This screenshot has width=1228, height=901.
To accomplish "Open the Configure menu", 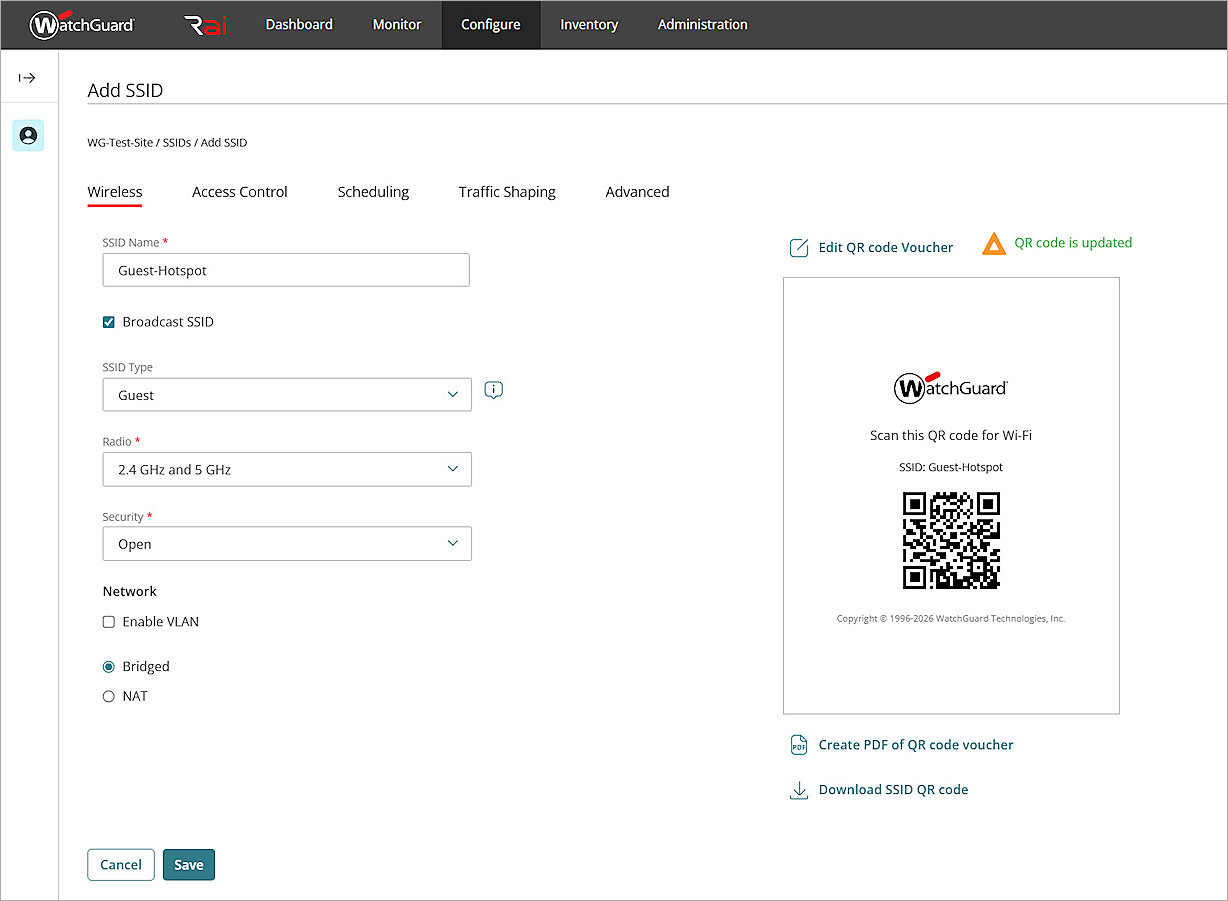I will (491, 25).
